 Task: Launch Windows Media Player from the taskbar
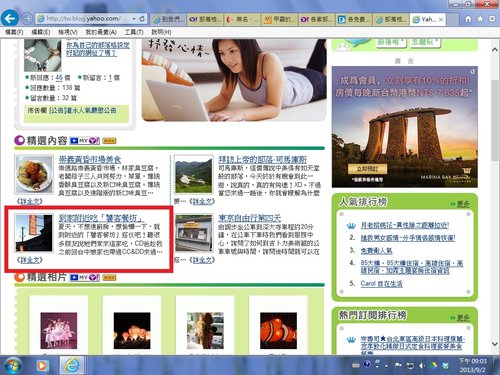42,366
